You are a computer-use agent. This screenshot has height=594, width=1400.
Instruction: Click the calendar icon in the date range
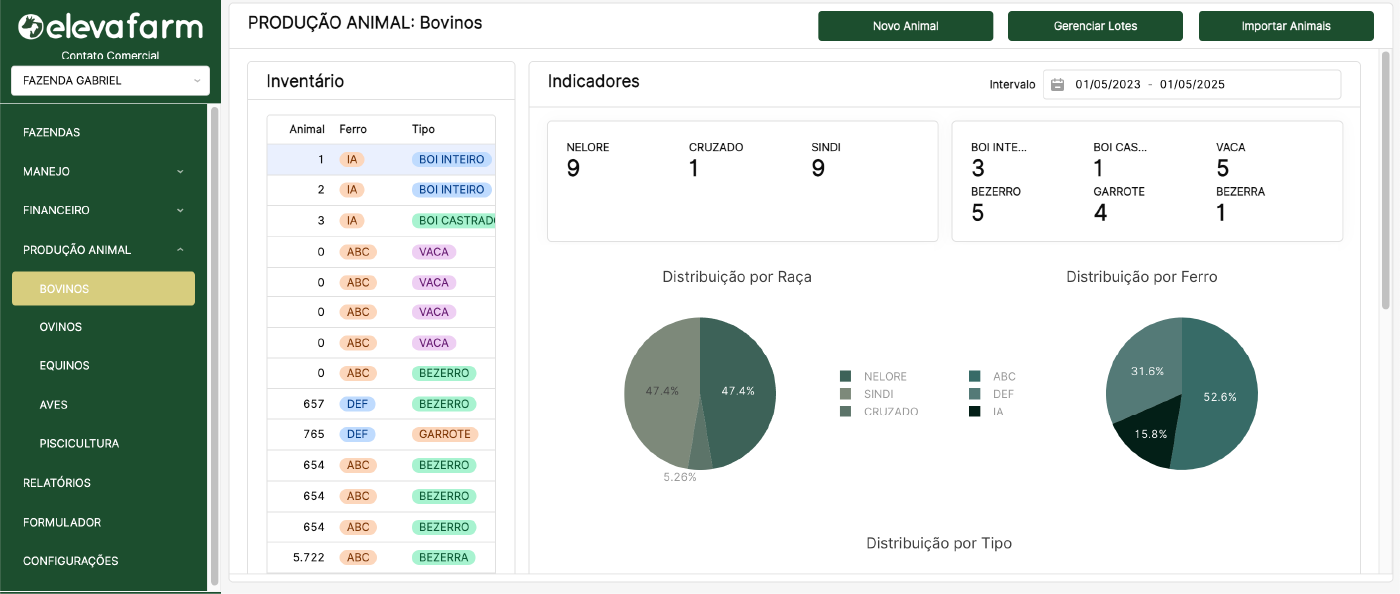click(x=1058, y=85)
